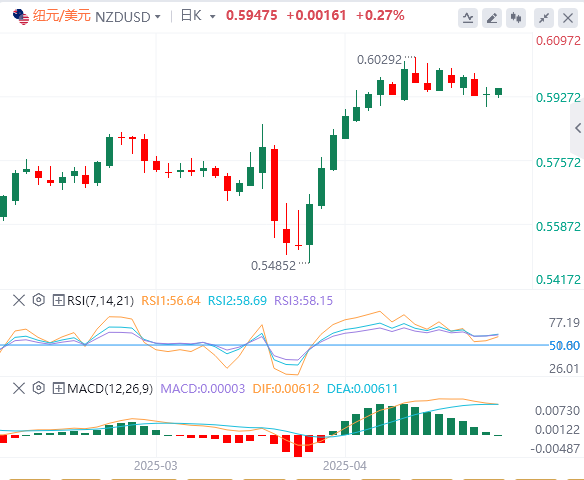Click the 2025-03 date label
Screen dimensions: 584x480
pyautogui.click(x=156, y=466)
